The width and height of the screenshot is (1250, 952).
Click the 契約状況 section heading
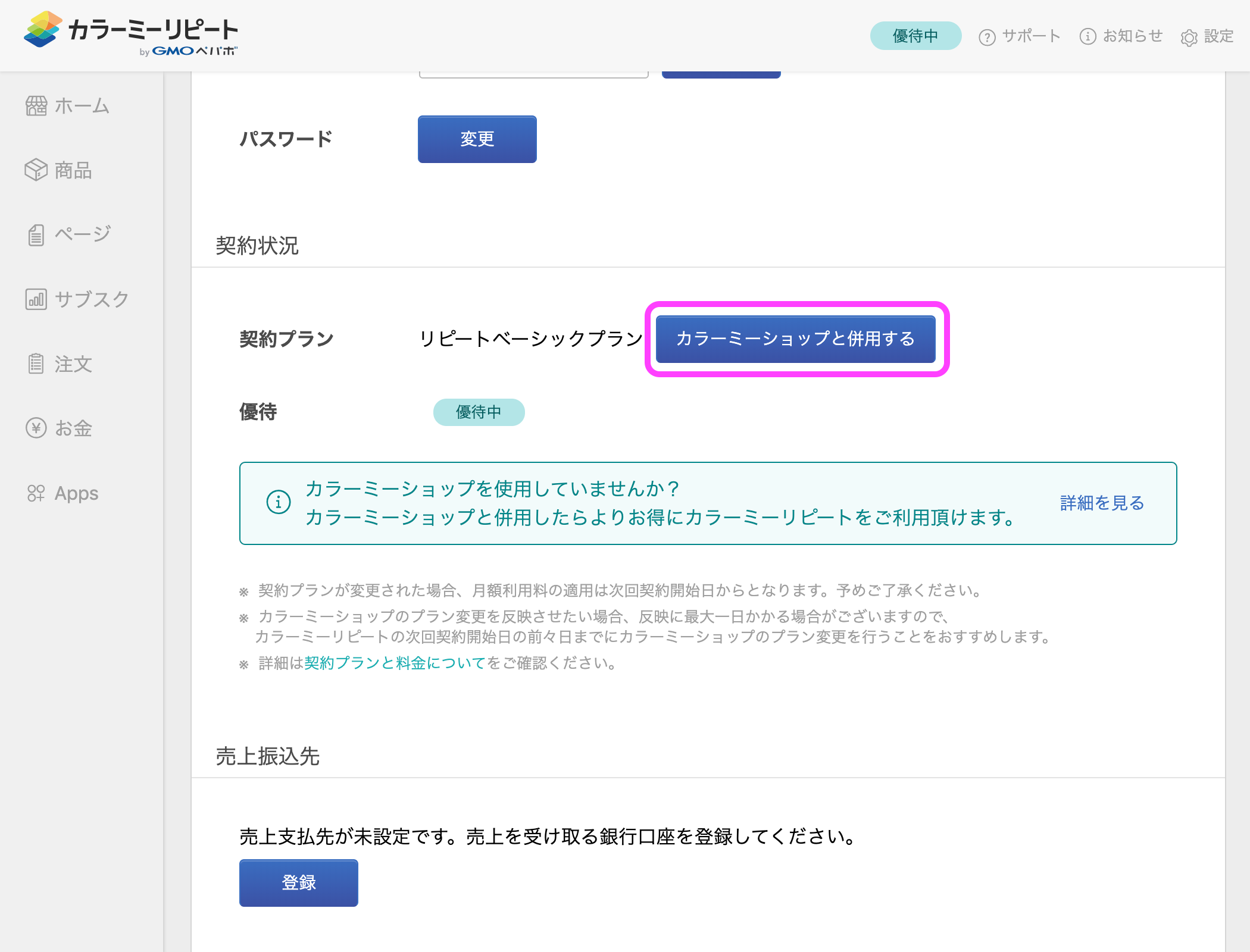click(x=257, y=245)
